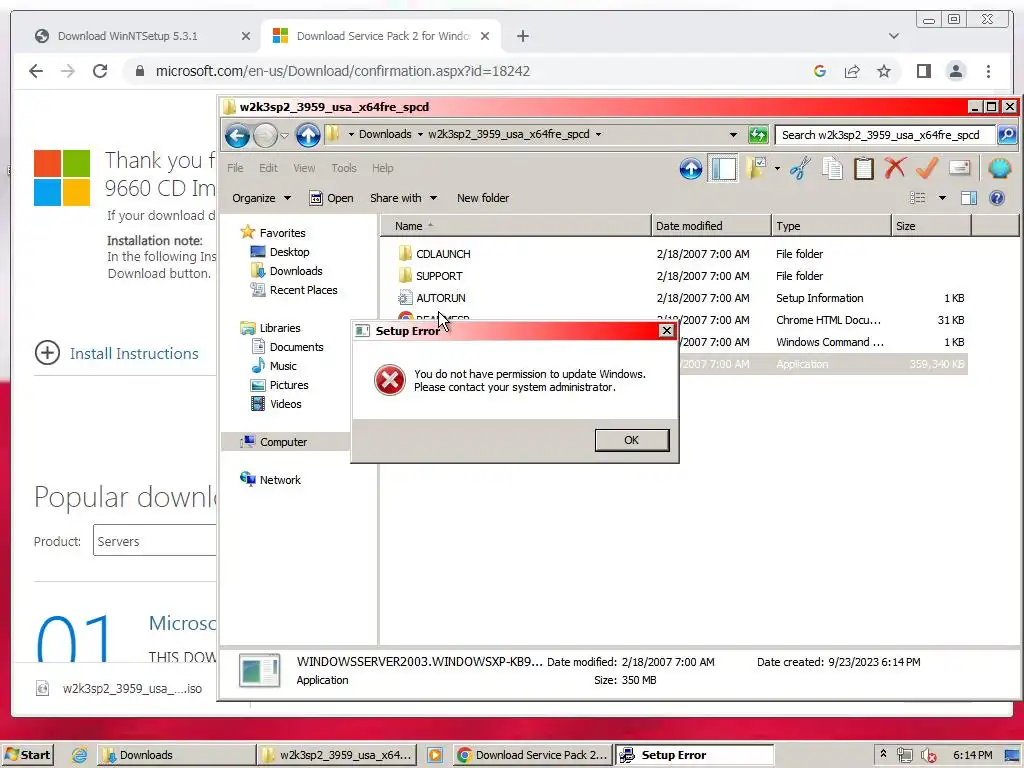Click the blue Up icon in Classic toolbar
Screen dimensions: 1024x768
691,169
